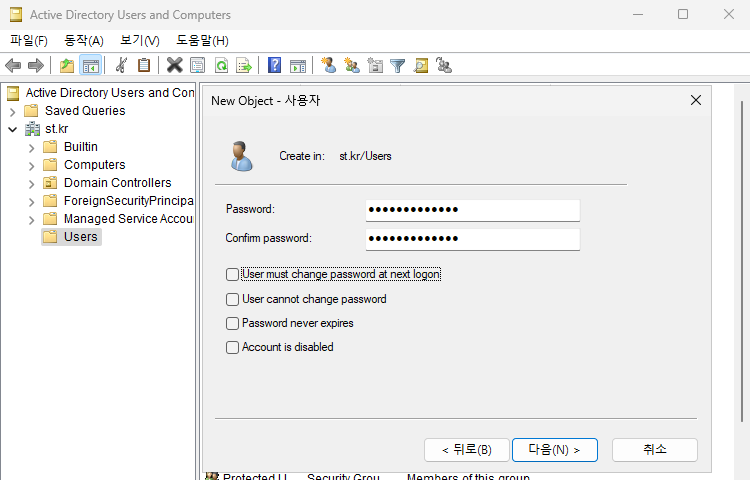Click the Domain Controllers folder icon
The width and height of the screenshot is (750, 480).
50,183
